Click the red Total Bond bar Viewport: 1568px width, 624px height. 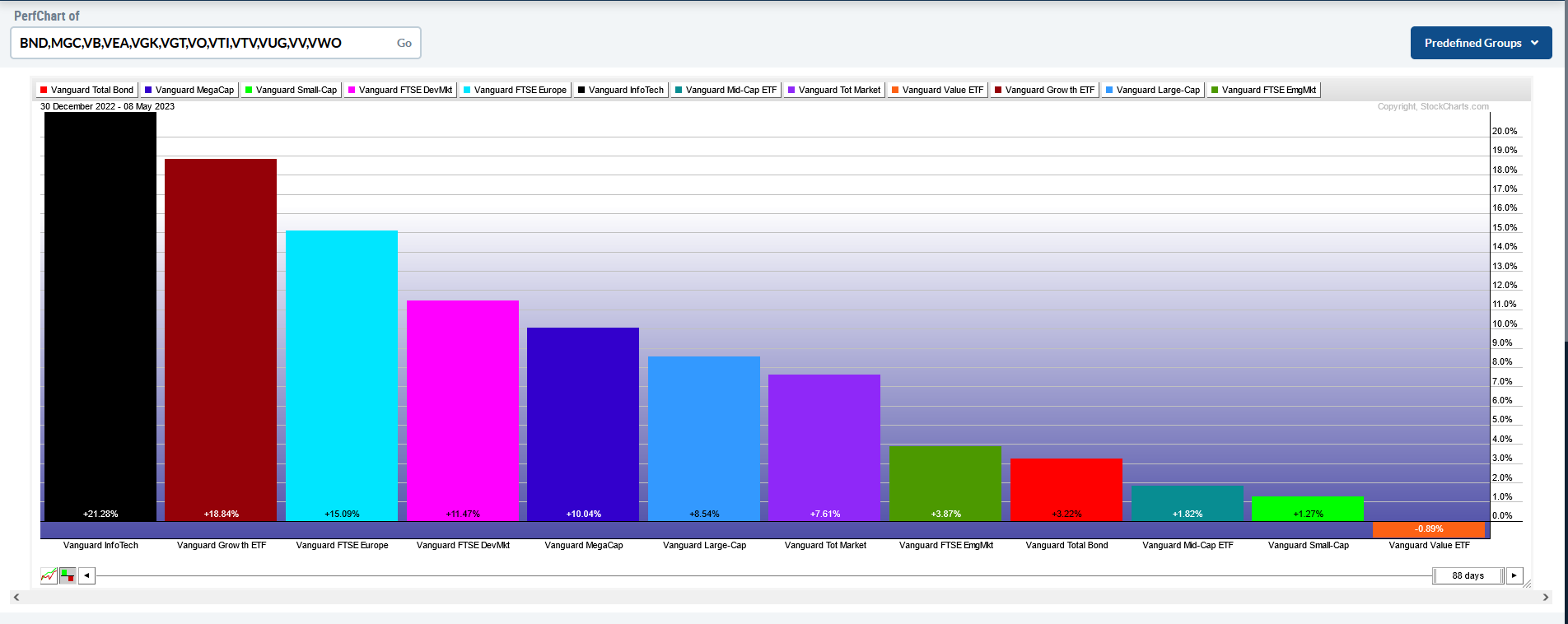pyautogui.click(x=1066, y=490)
